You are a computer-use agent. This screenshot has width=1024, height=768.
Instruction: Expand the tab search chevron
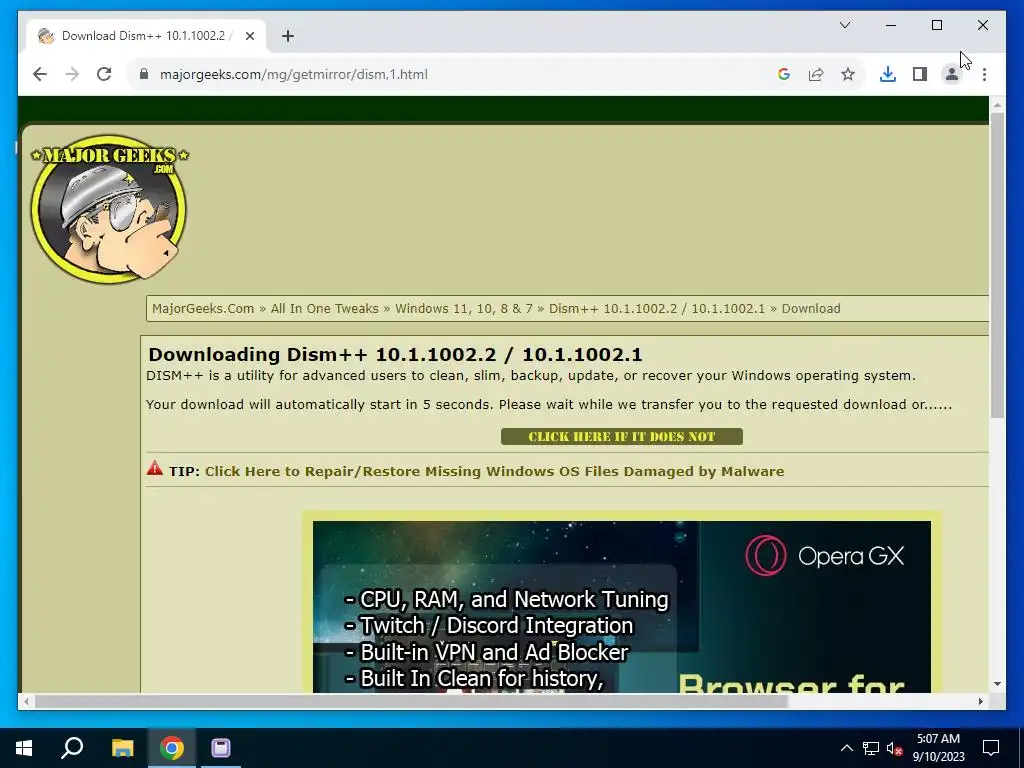[844, 25]
